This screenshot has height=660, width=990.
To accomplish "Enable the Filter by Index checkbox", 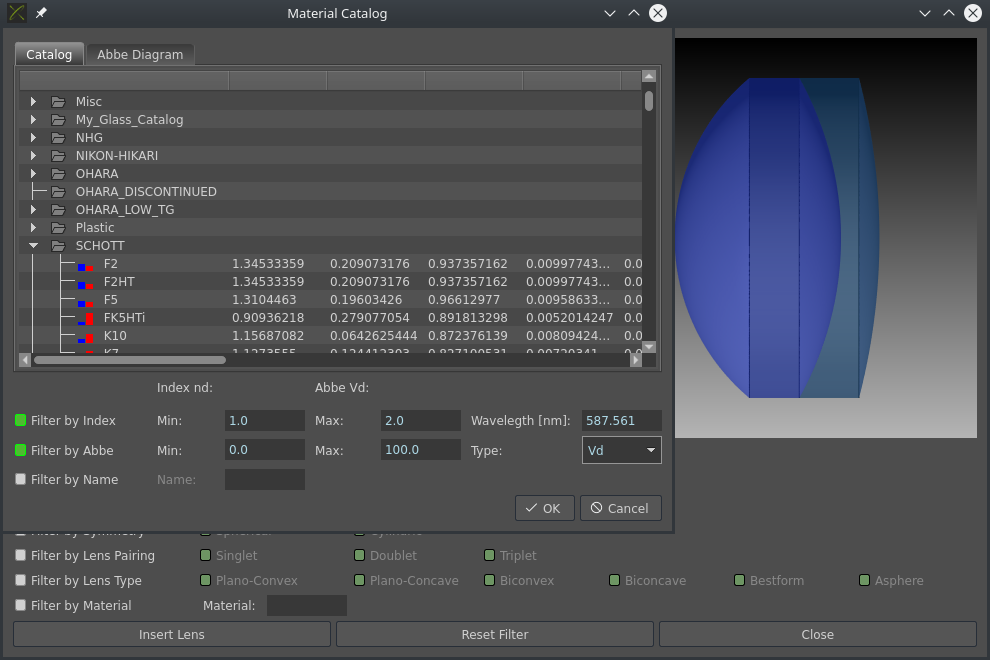I will click(x=20, y=420).
